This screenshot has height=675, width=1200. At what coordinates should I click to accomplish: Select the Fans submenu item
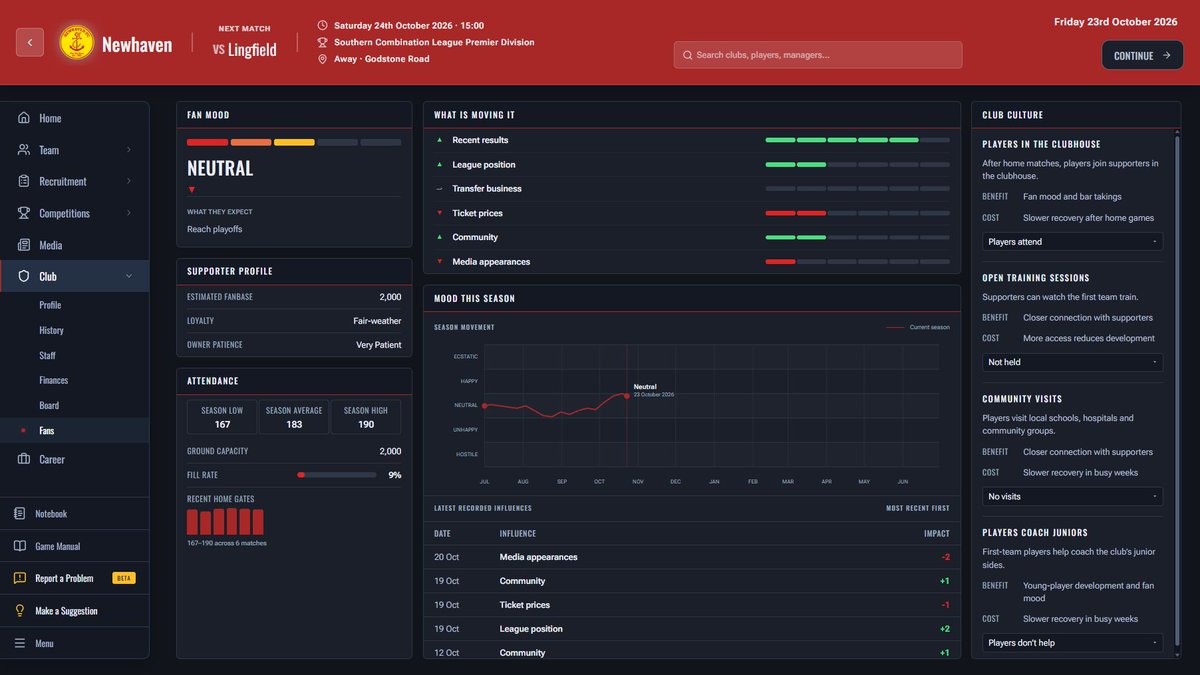(76, 431)
